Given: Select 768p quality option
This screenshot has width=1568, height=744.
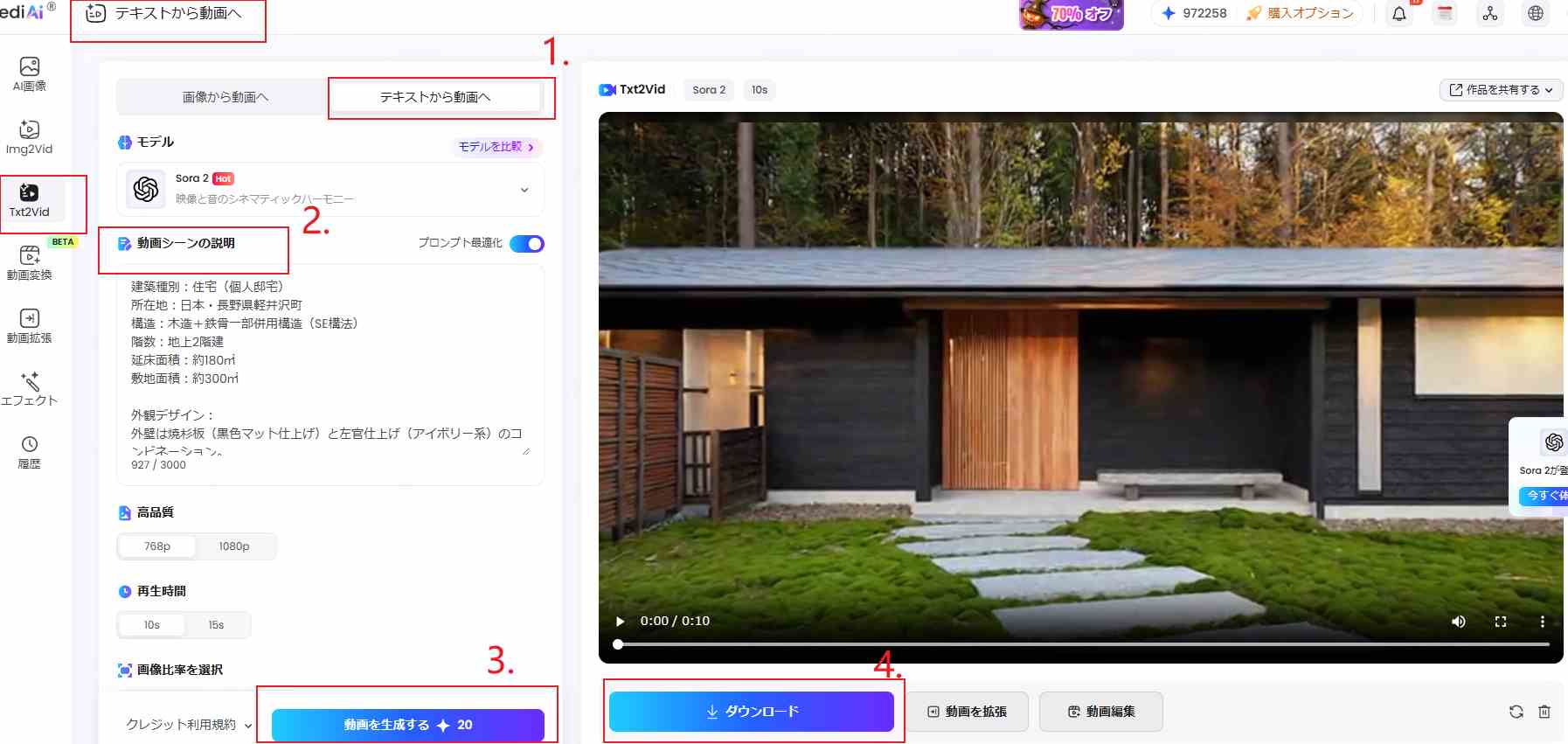Looking at the screenshot, I should [157, 546].
